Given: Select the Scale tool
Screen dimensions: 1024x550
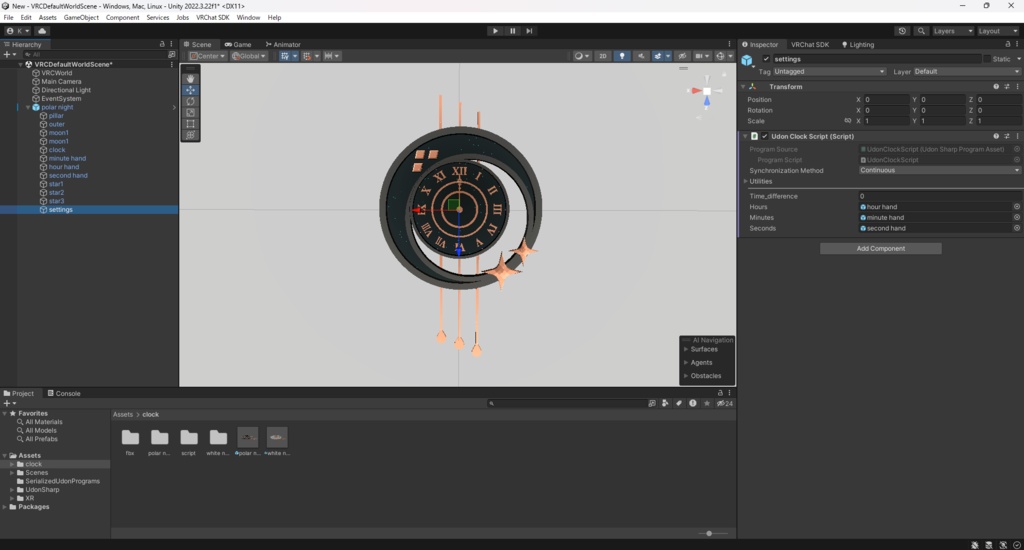Looking at the screenshot, I should point(190,112).
